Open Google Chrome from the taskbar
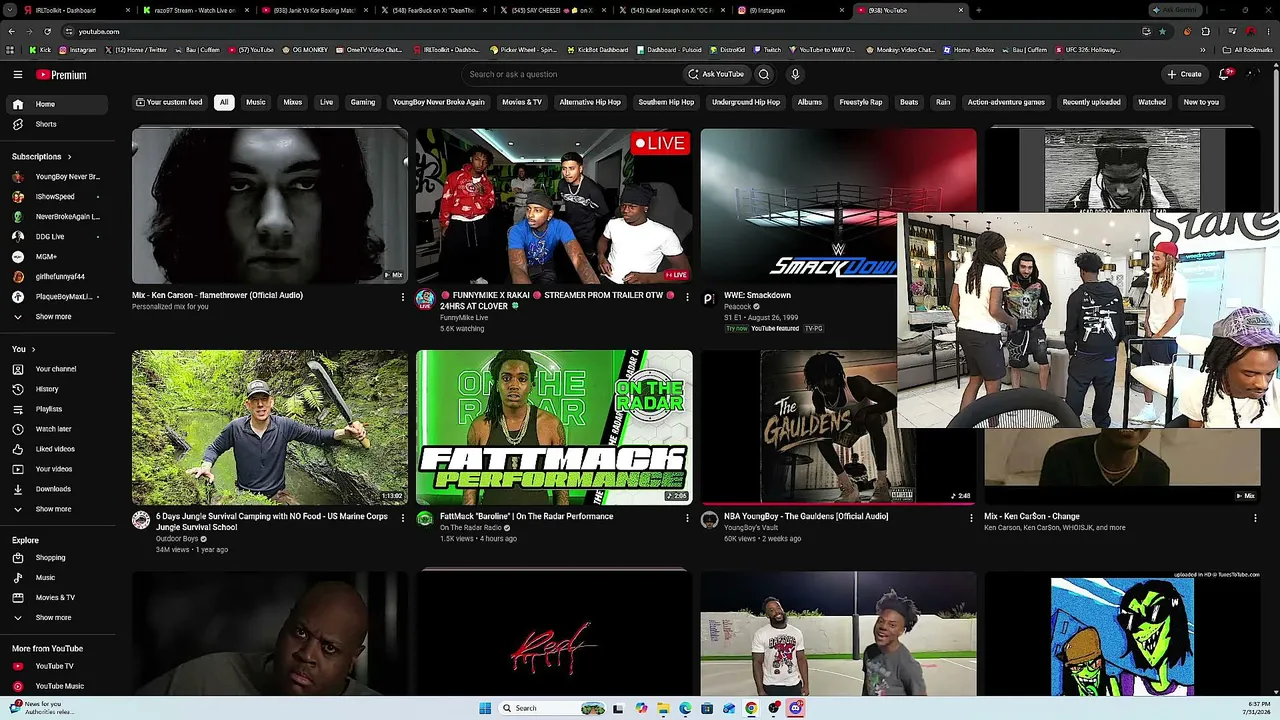This screenshot has height=720, width=1280. (751, 708)
